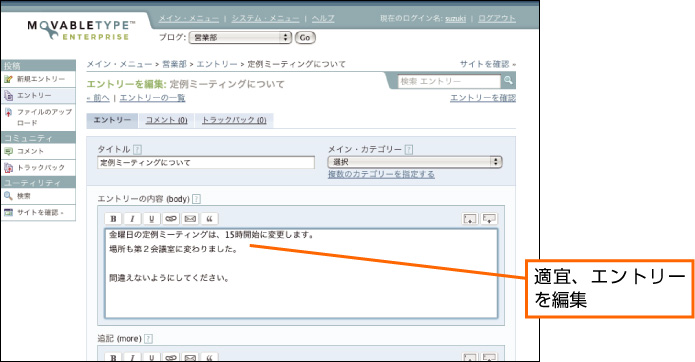Switch to the エントリー tab
695x362 pixels.
pos(112,120)
